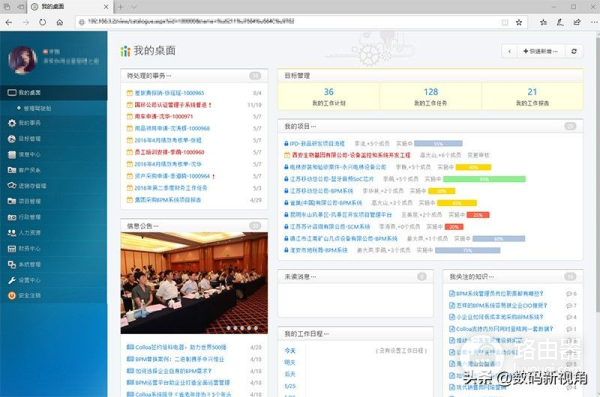Click the lock icon beside the IPD project
Viewport: 600px width, 397px height.
(286, 144)
